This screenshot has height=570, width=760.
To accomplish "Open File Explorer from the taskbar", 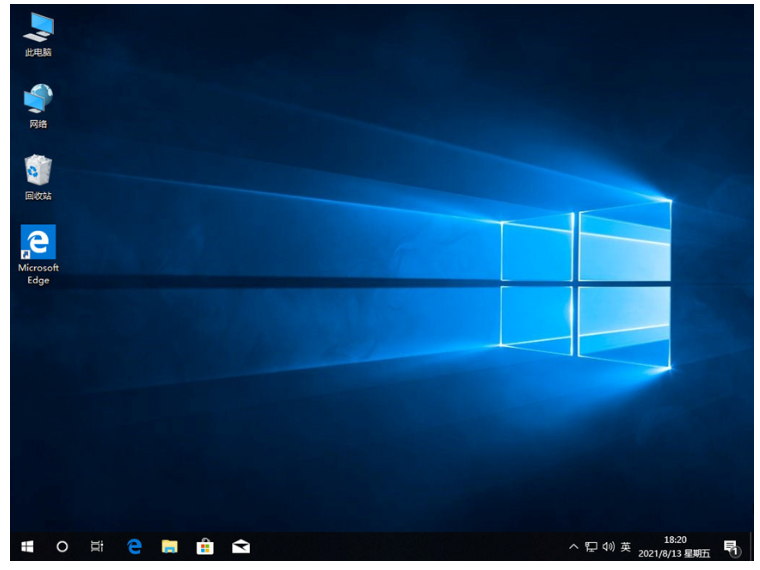I will [170, 546].
